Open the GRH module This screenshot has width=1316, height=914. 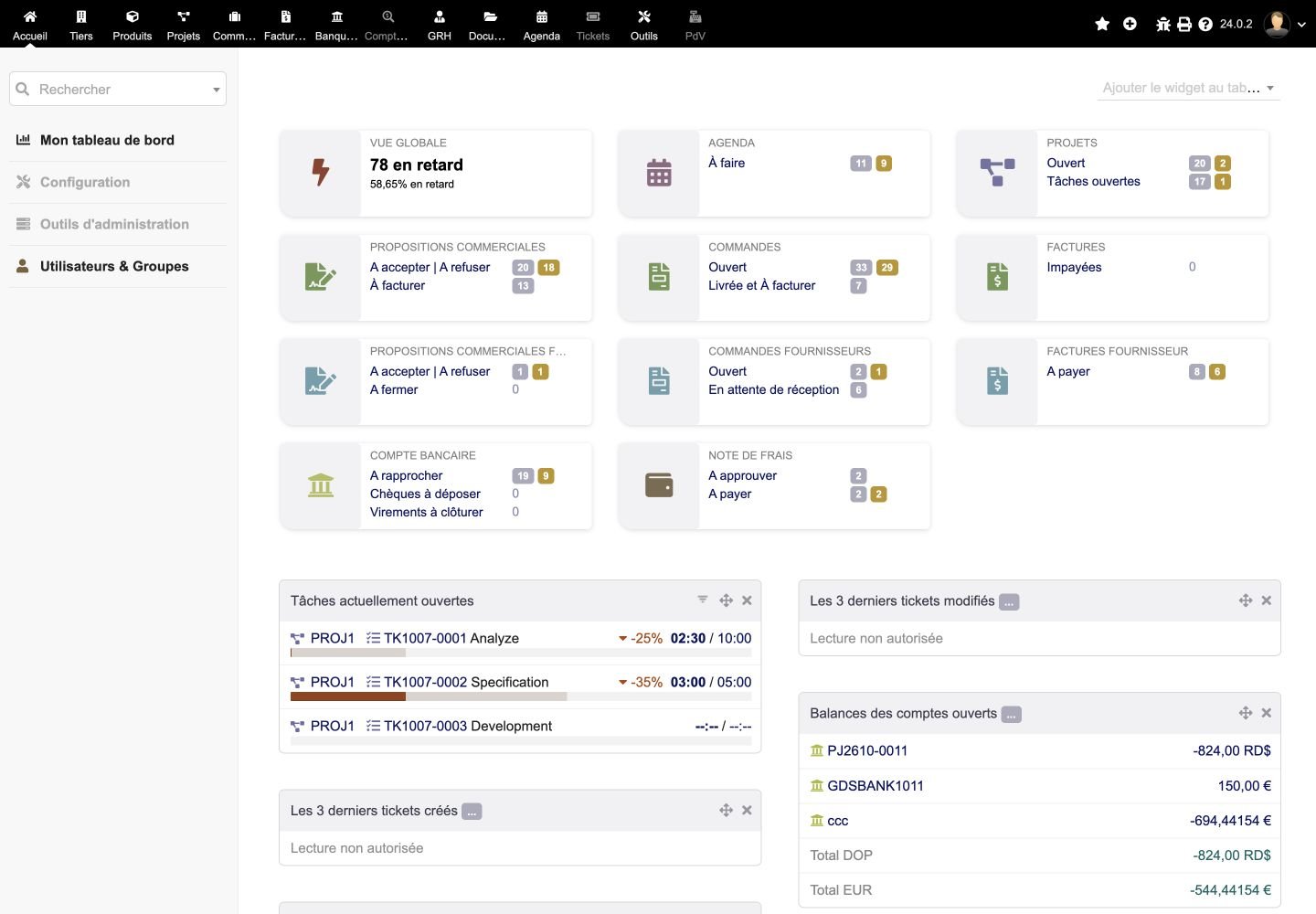pyautogui.click(x=440, y=25)
